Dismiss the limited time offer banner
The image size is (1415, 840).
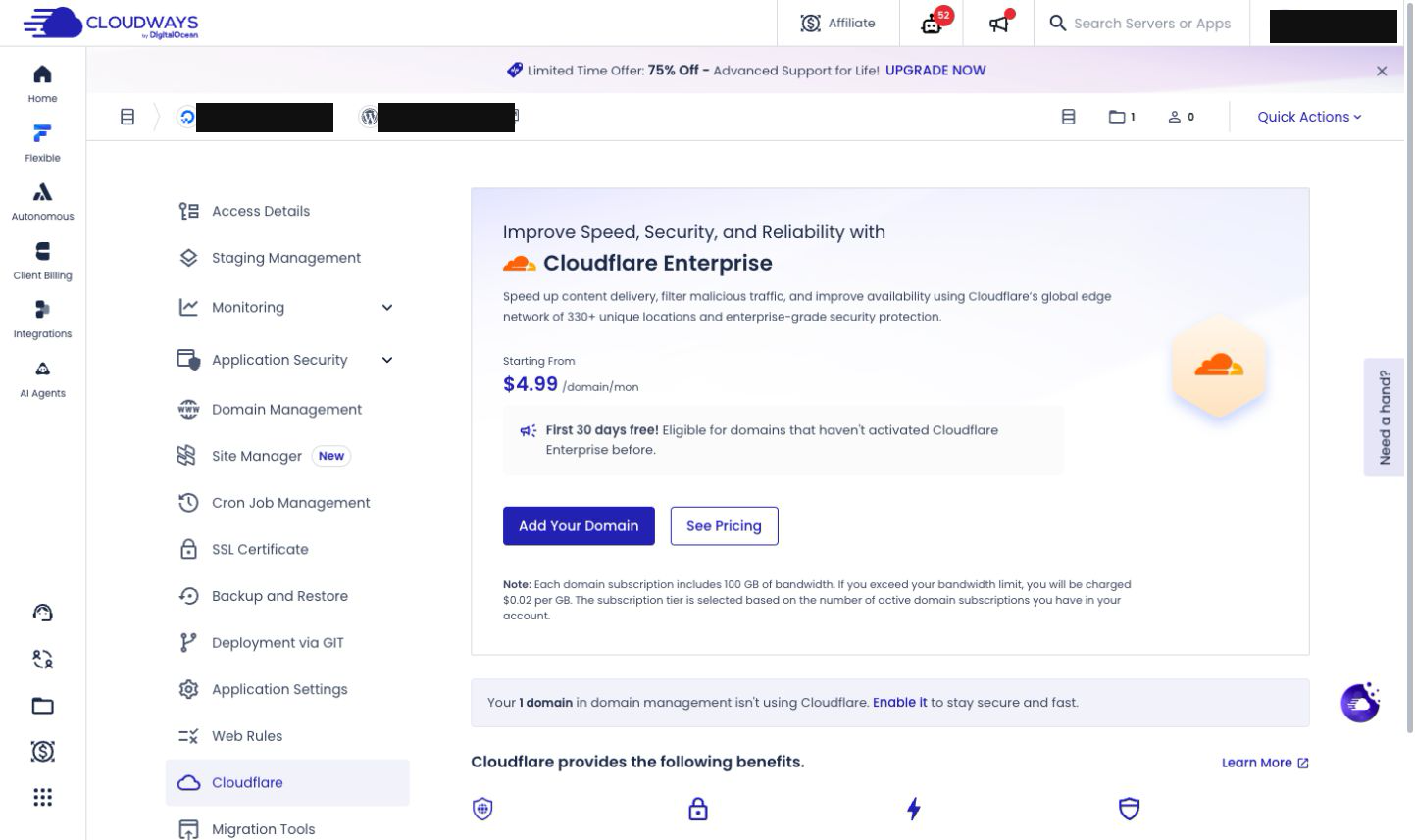1382,71
